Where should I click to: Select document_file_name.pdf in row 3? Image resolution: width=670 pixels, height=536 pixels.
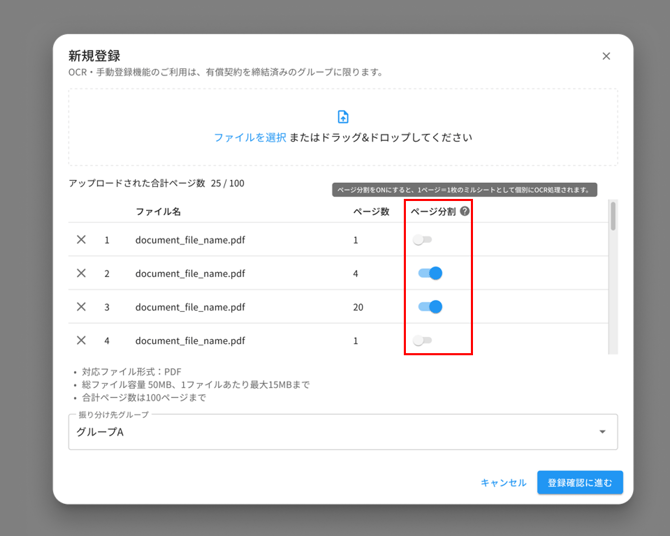pyautogui.click(x=190, y=307)
